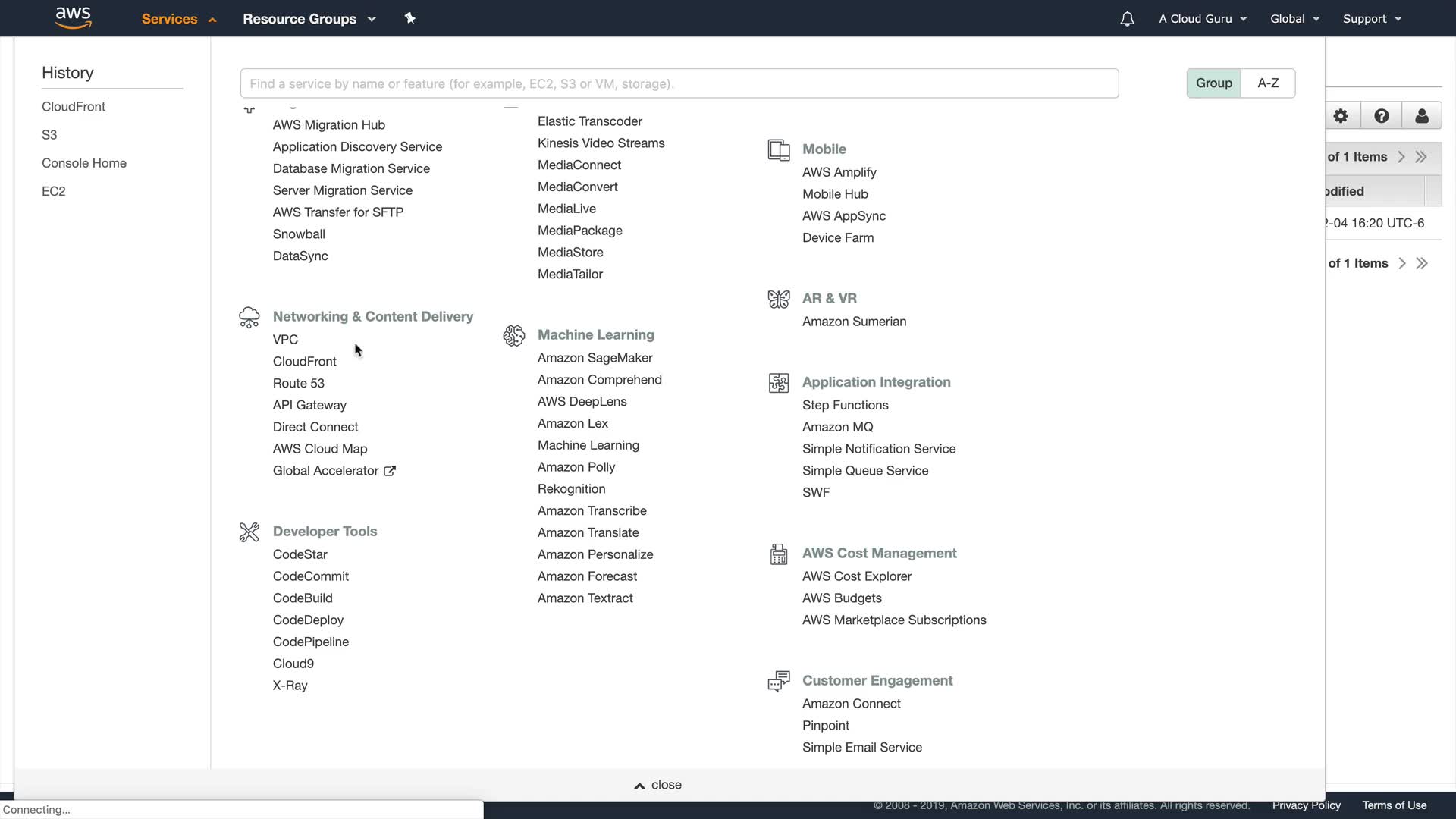Image resolution: width=1456 pixels, height=819 pixels.
Task: Click the Customer Engagement chat icon
Action: pos(778,681)
